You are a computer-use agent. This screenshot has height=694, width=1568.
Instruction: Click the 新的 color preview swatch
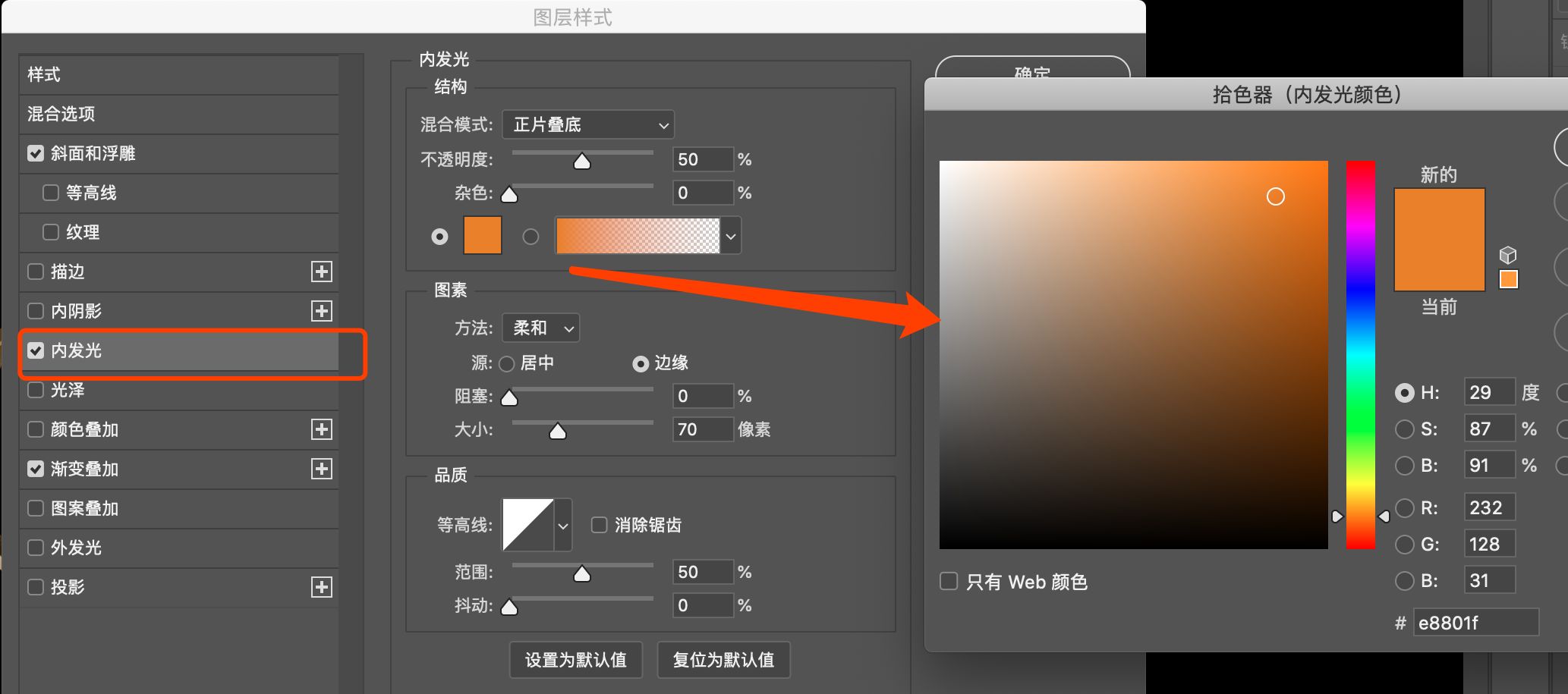(x=1440, y=215)
